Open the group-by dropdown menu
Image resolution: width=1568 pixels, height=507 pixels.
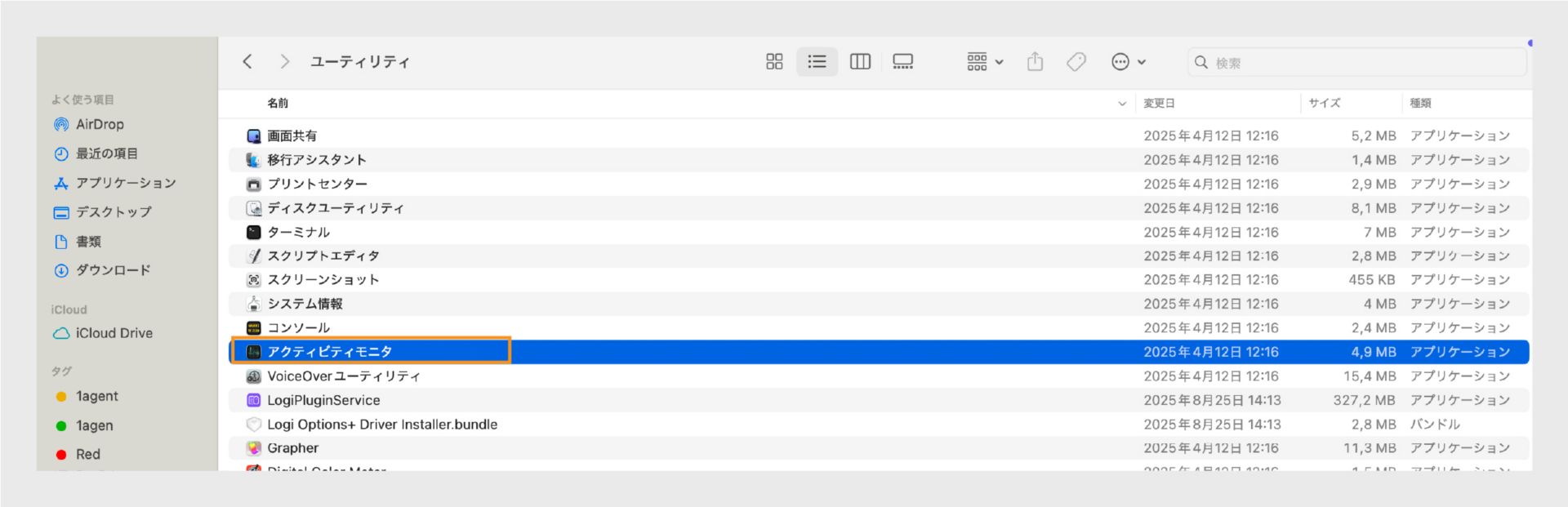coord(985,62)
